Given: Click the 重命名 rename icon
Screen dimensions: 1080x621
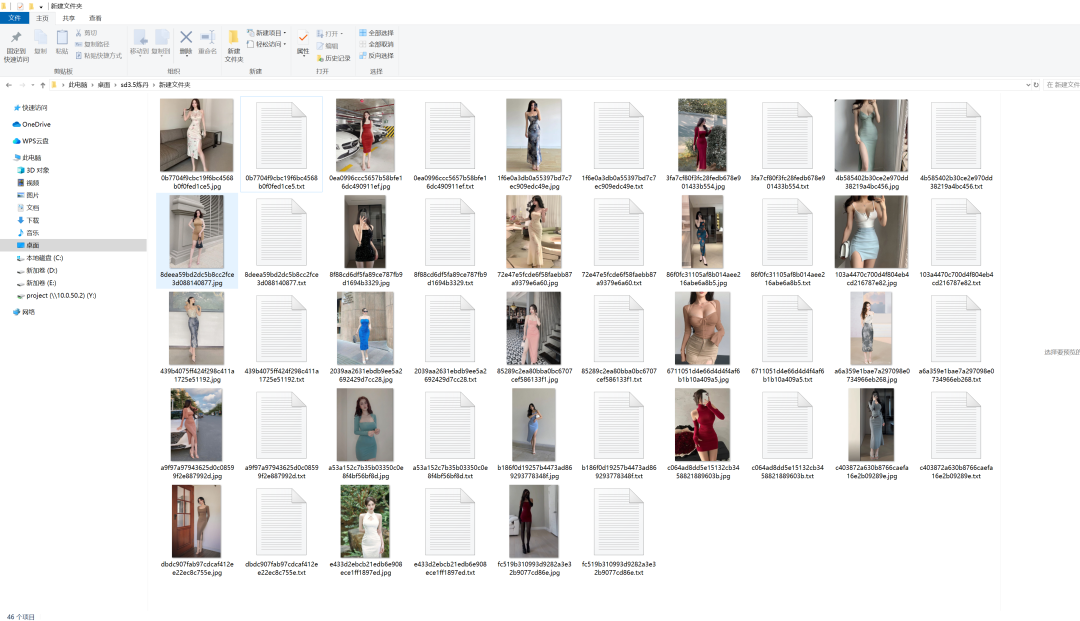Looking at the screenshot, I should click(207, 37).
